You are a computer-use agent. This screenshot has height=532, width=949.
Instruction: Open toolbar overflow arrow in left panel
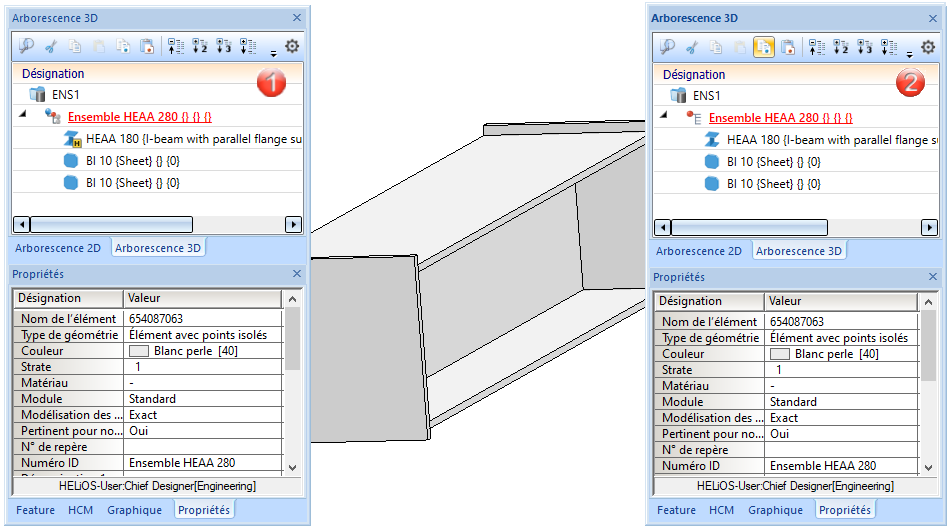click(x=274, y=53)
